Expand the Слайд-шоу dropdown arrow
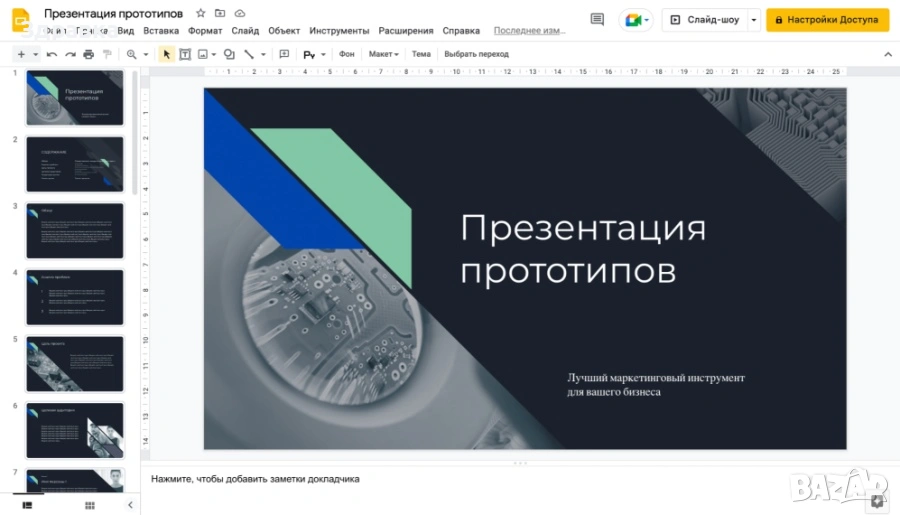The height and width of the screenshot is (515, 900). 752,20
